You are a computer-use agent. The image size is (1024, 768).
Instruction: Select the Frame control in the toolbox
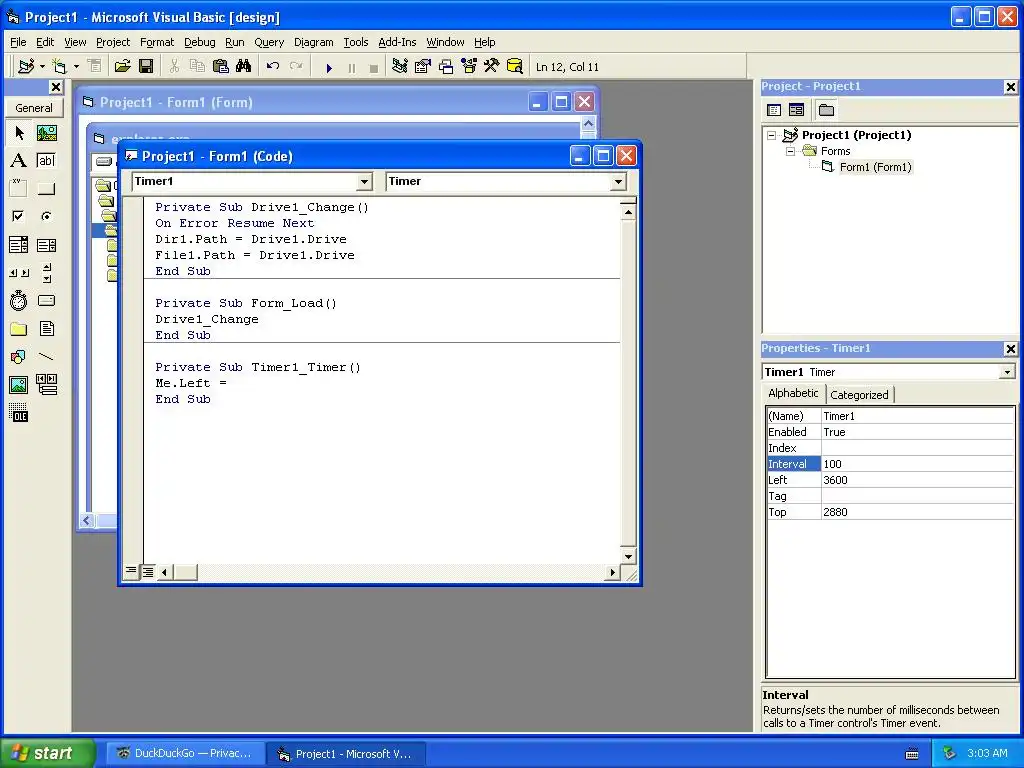19,189
